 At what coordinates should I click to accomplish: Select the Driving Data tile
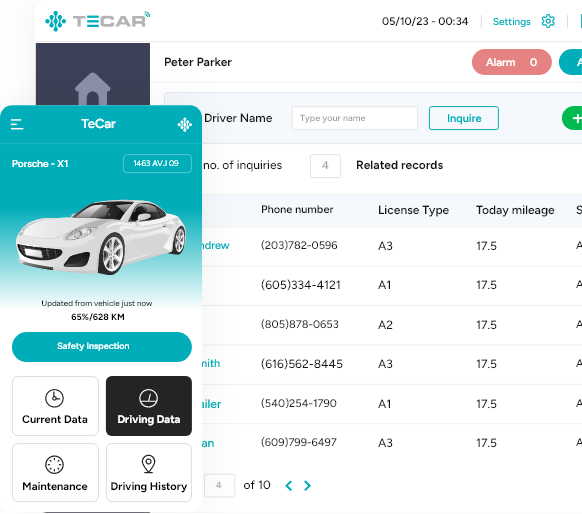click(149, 406)
